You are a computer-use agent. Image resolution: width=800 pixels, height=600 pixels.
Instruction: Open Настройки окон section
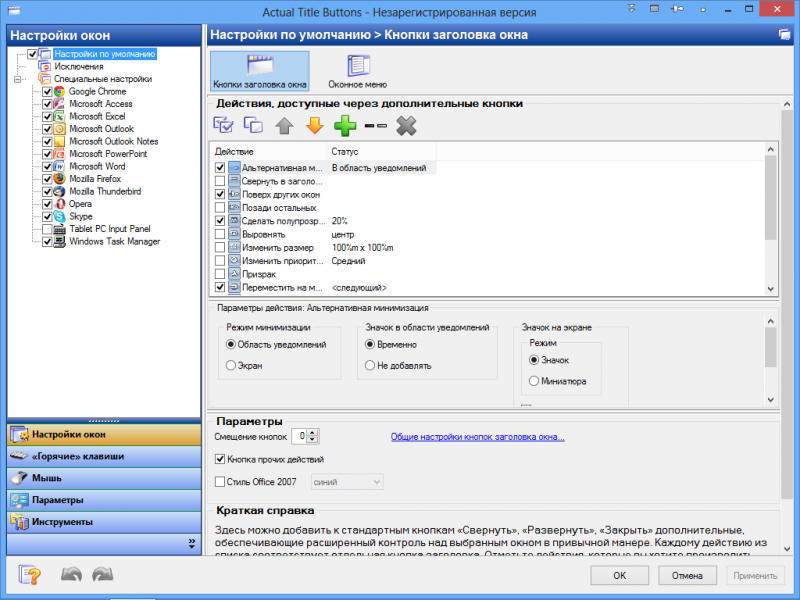tap(104, 434)
